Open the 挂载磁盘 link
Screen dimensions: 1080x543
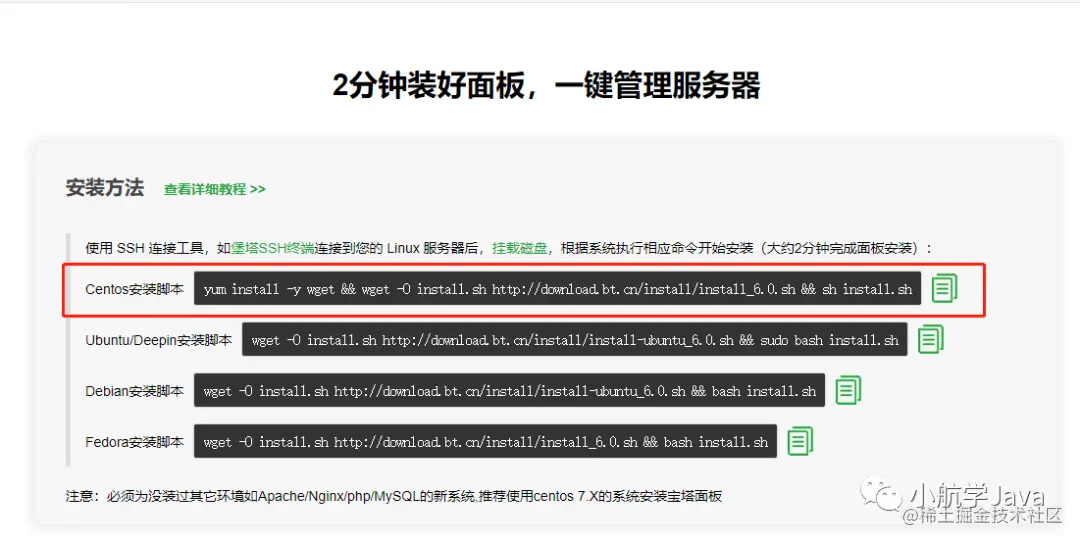tap(519, 248)
